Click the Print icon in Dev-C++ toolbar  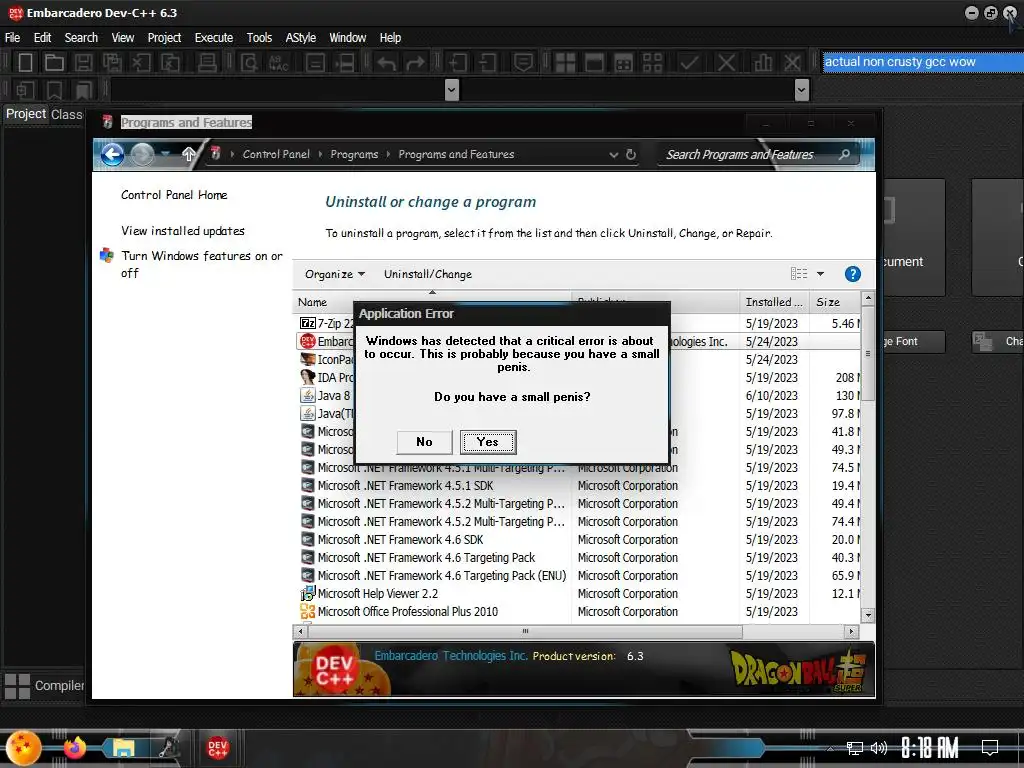click(x=207, y=63)
